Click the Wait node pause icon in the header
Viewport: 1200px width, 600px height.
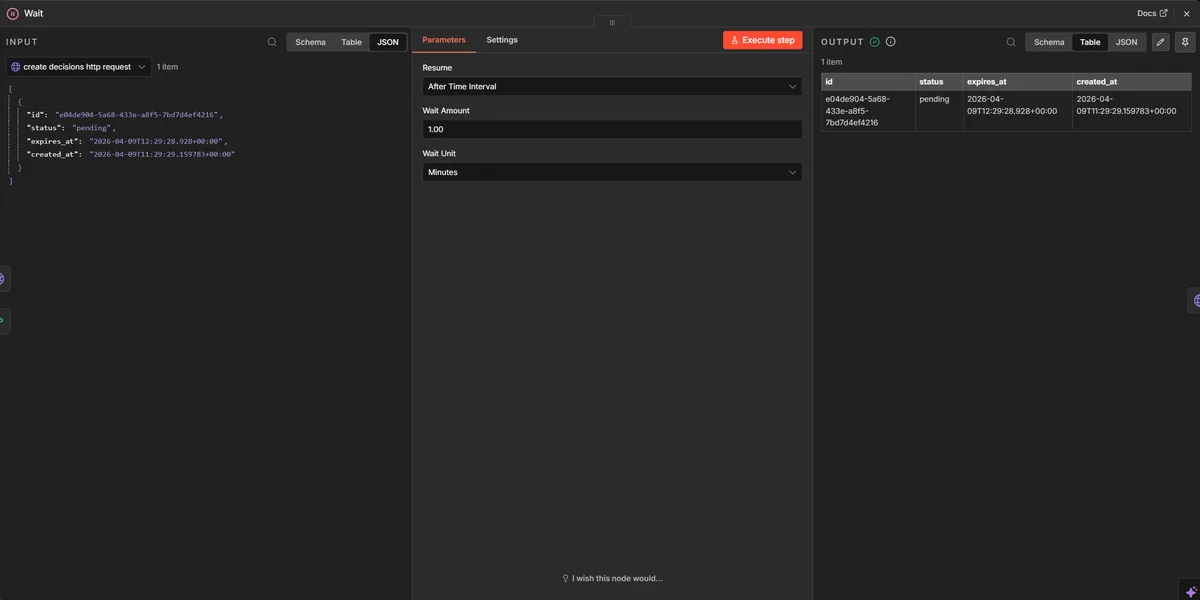pos(13,13)
